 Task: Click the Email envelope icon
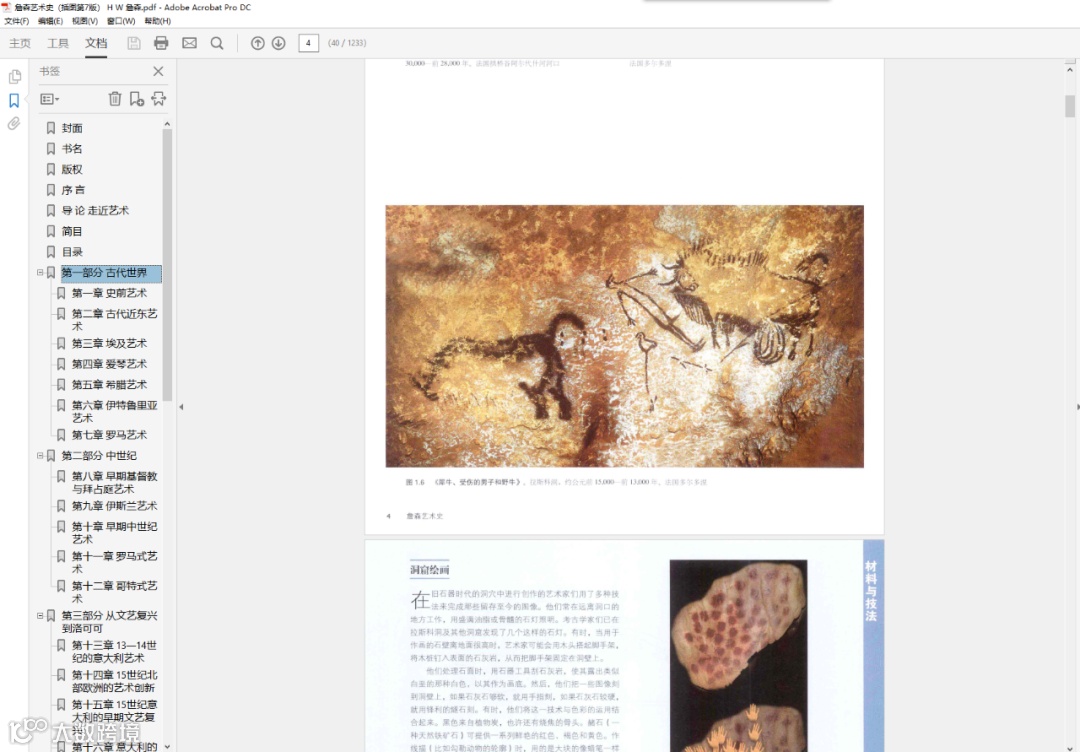coord(189,43)
